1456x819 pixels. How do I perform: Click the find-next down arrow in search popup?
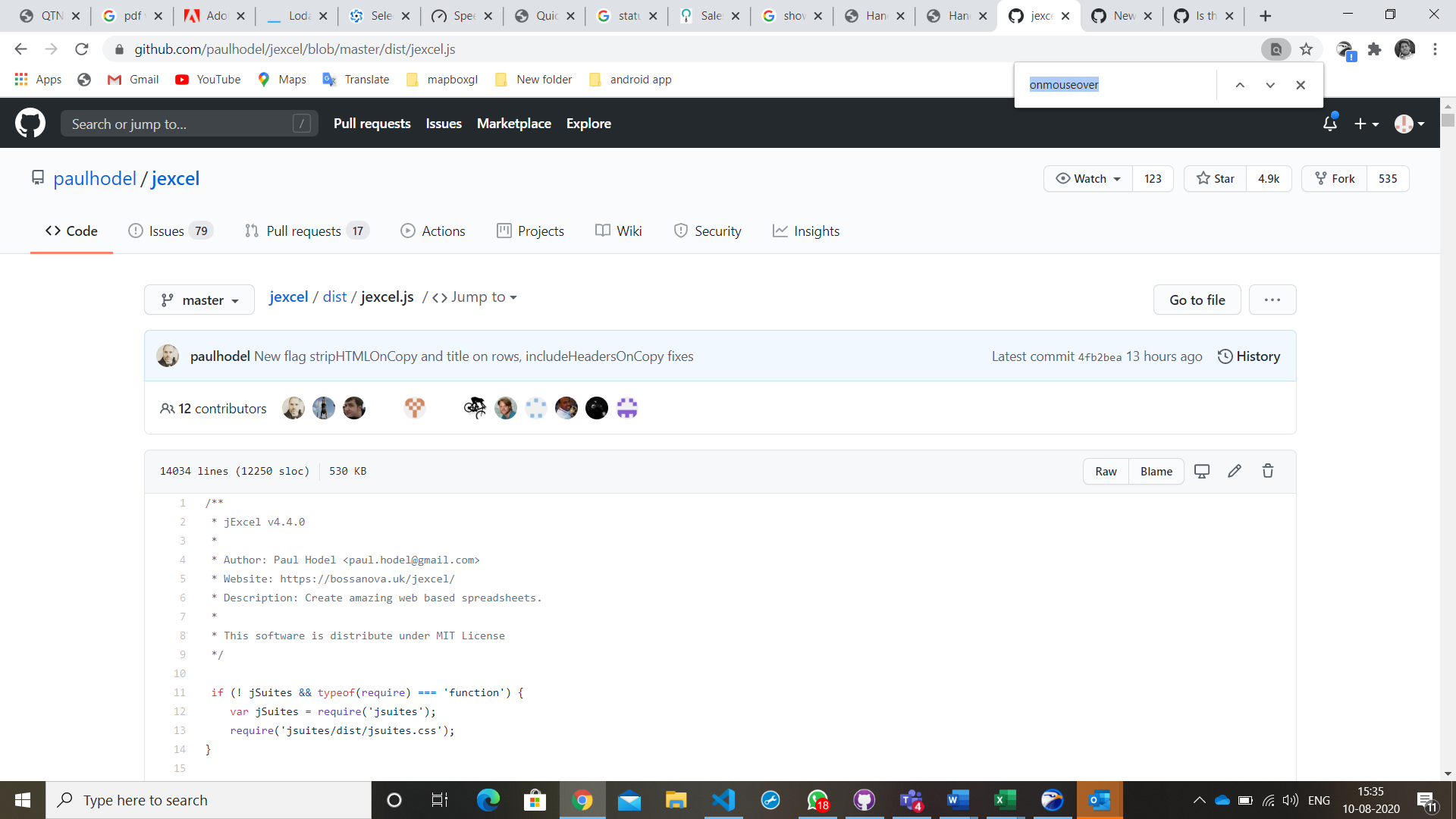tap(1270, 85)
